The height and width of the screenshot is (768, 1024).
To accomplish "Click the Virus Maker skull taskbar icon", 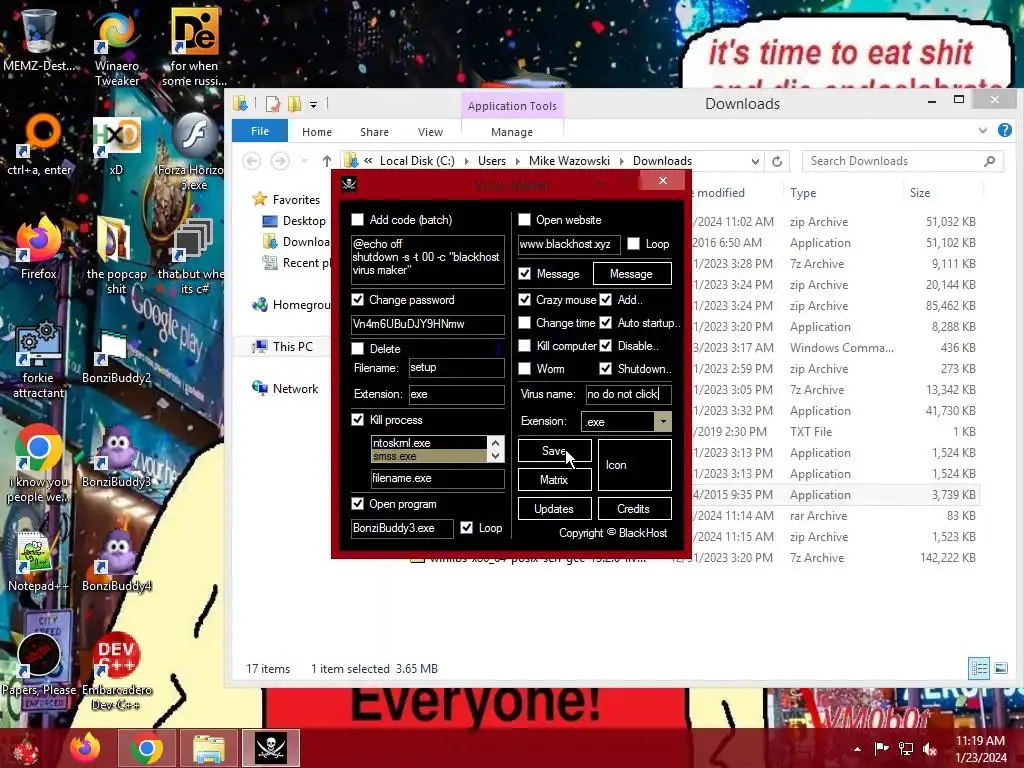I will 271,748.
